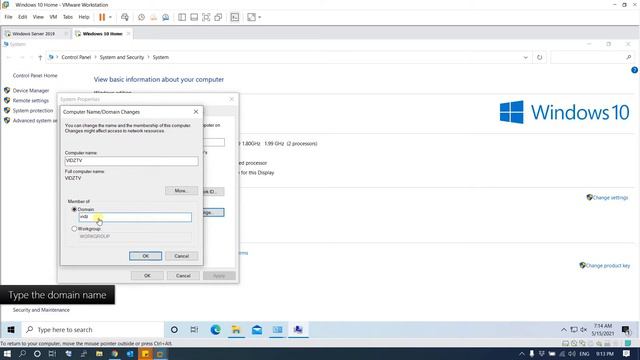This screenshot has width=640, height=360.
Task: Close the Computer Name/Domain Changes dialog
Action: click(196, 112)
